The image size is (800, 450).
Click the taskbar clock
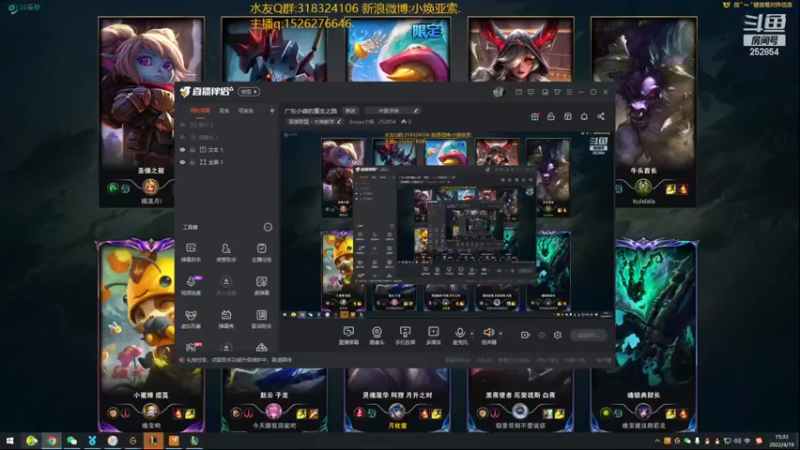(x=781, y=441)
